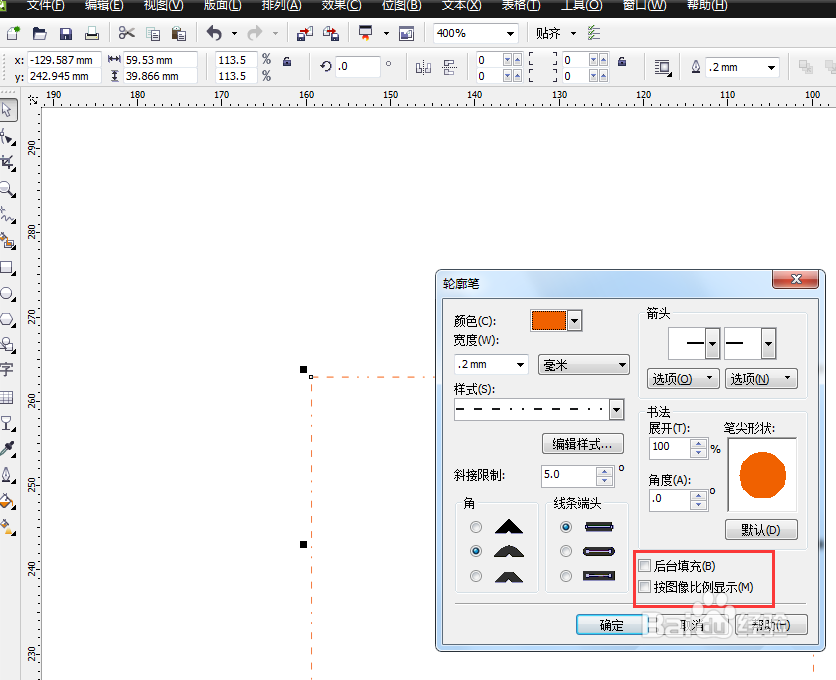Select the Polygon tool
The width and height of the screenshot is (836, 680).
(x=7, y=319)
